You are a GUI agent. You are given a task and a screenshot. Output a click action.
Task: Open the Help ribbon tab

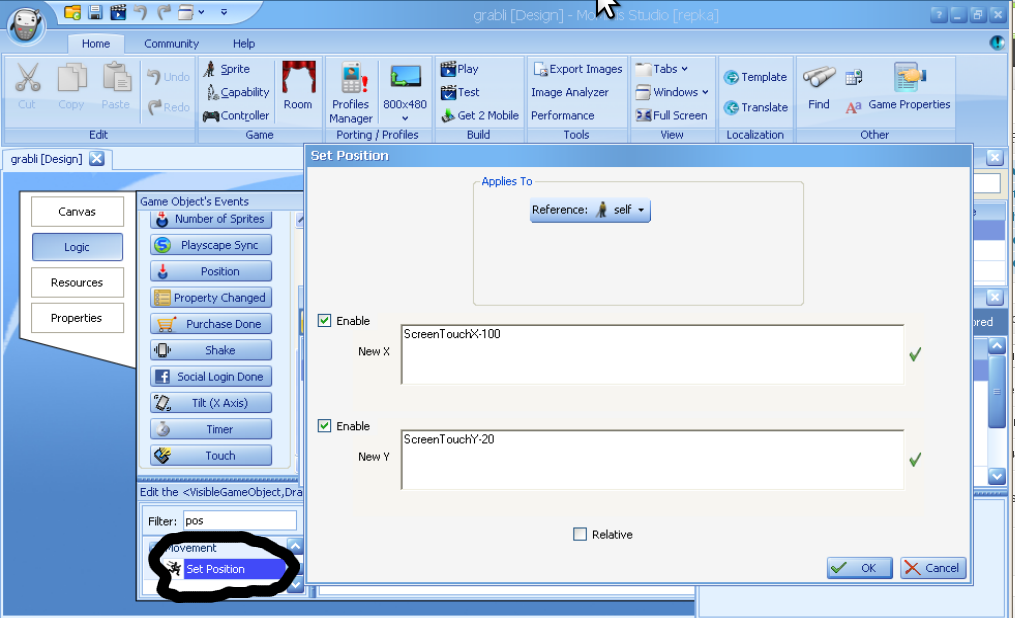tap(244, 44)
